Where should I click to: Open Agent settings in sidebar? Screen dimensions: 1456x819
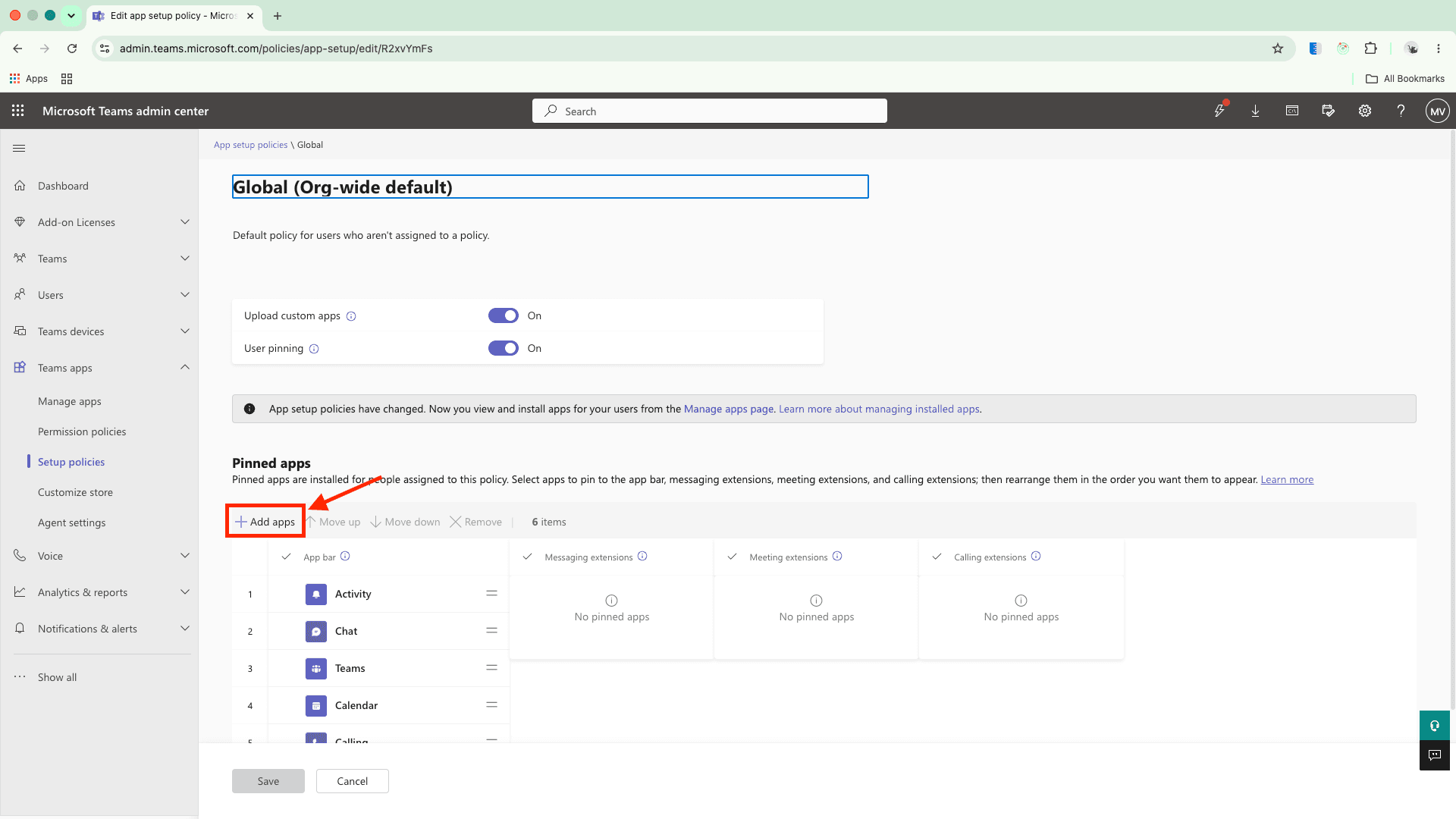click(x=72, y=523)
